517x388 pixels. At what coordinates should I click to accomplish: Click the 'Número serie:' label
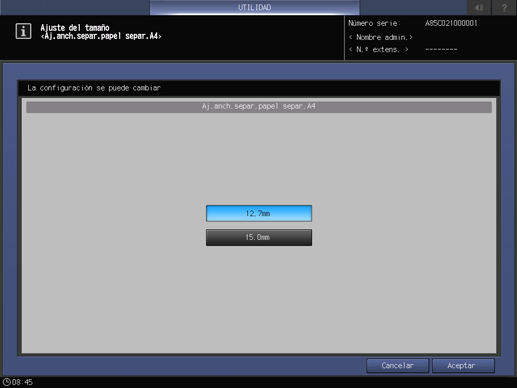[x=374, y=23]
